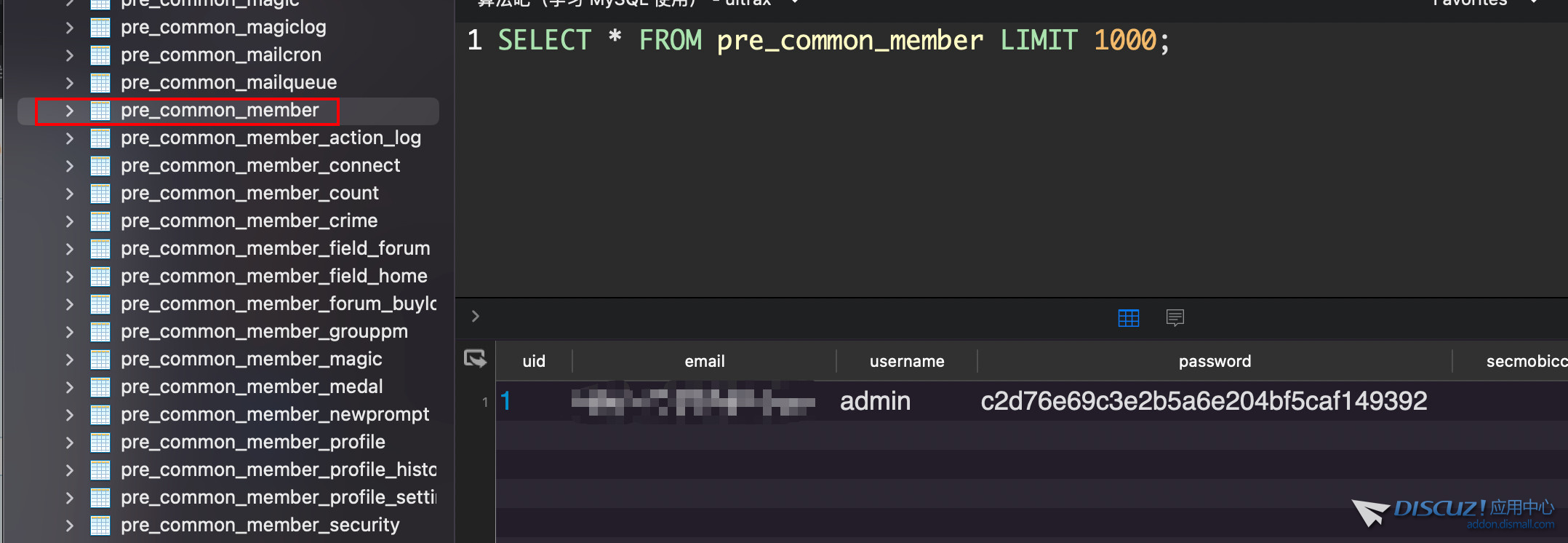Viewport: 1568px width, 543px height.
Task: Switch to text results view icon
Action: pyautogui.click(x=1175, y=318)
